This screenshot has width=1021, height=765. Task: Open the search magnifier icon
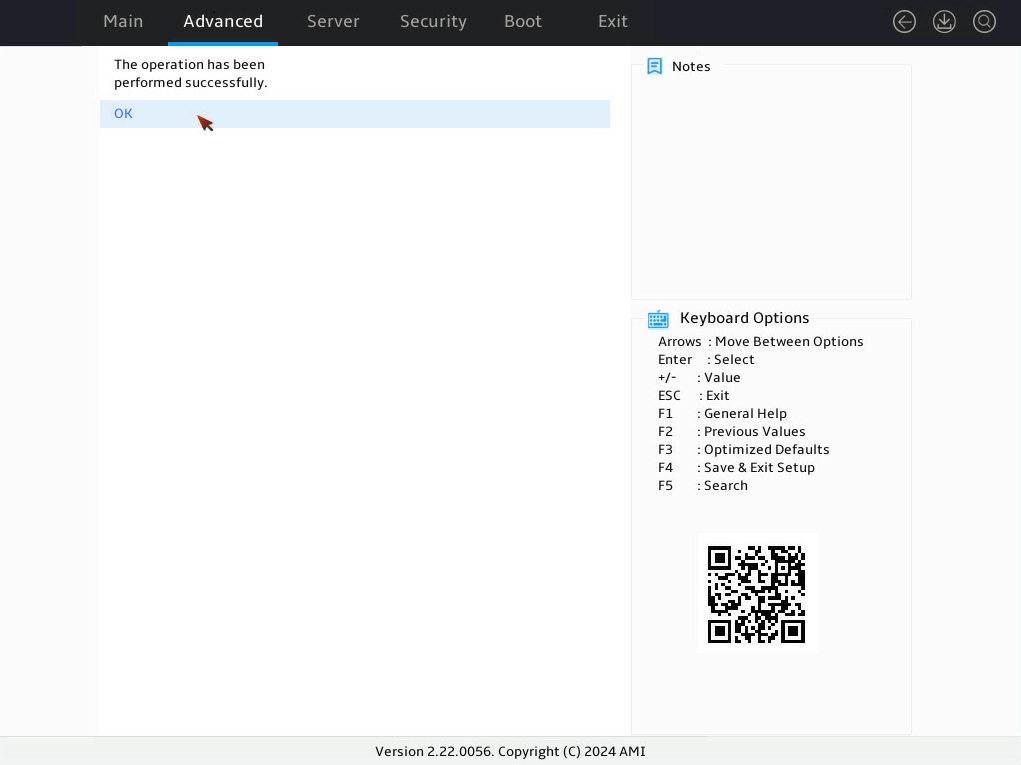984,21
